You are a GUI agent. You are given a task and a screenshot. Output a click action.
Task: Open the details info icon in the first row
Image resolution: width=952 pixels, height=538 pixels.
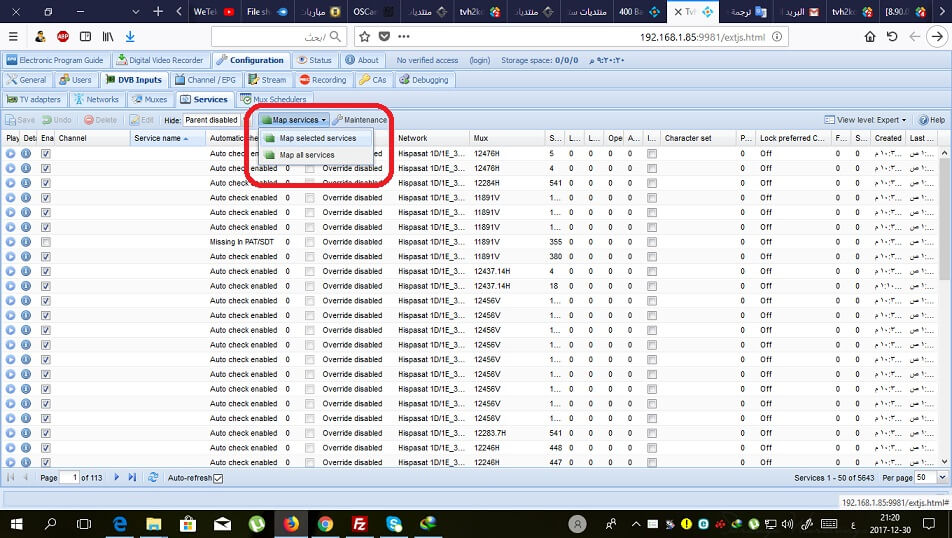27,154
